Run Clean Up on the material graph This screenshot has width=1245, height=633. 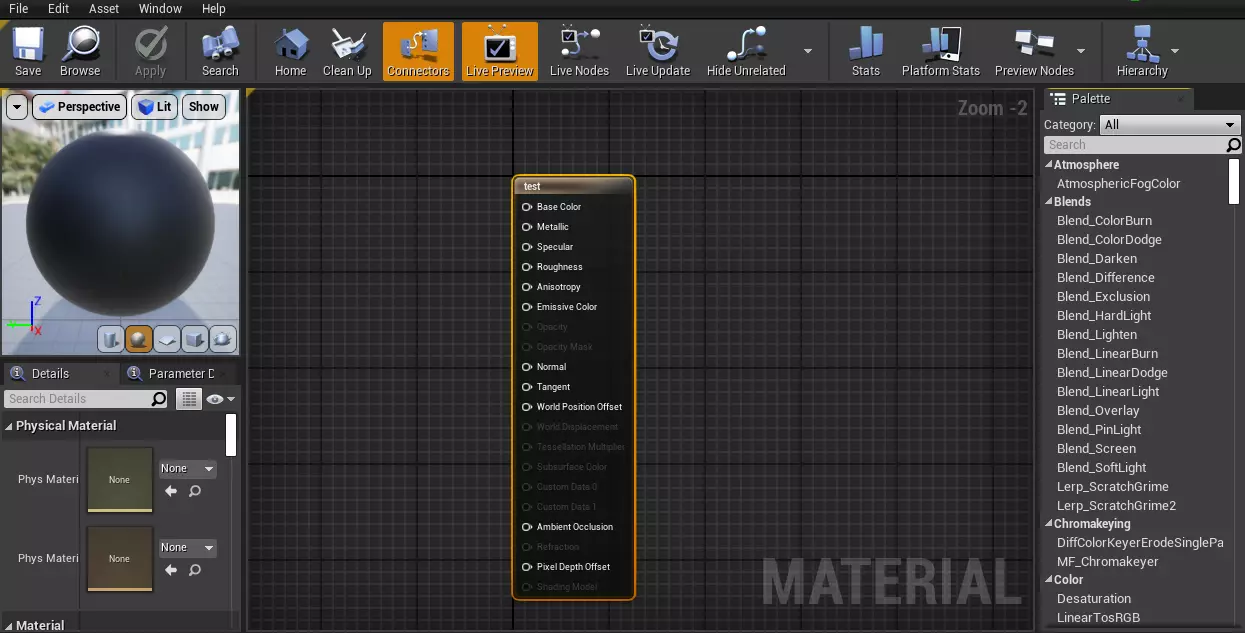pyautogui.click(x=347, y=51)
